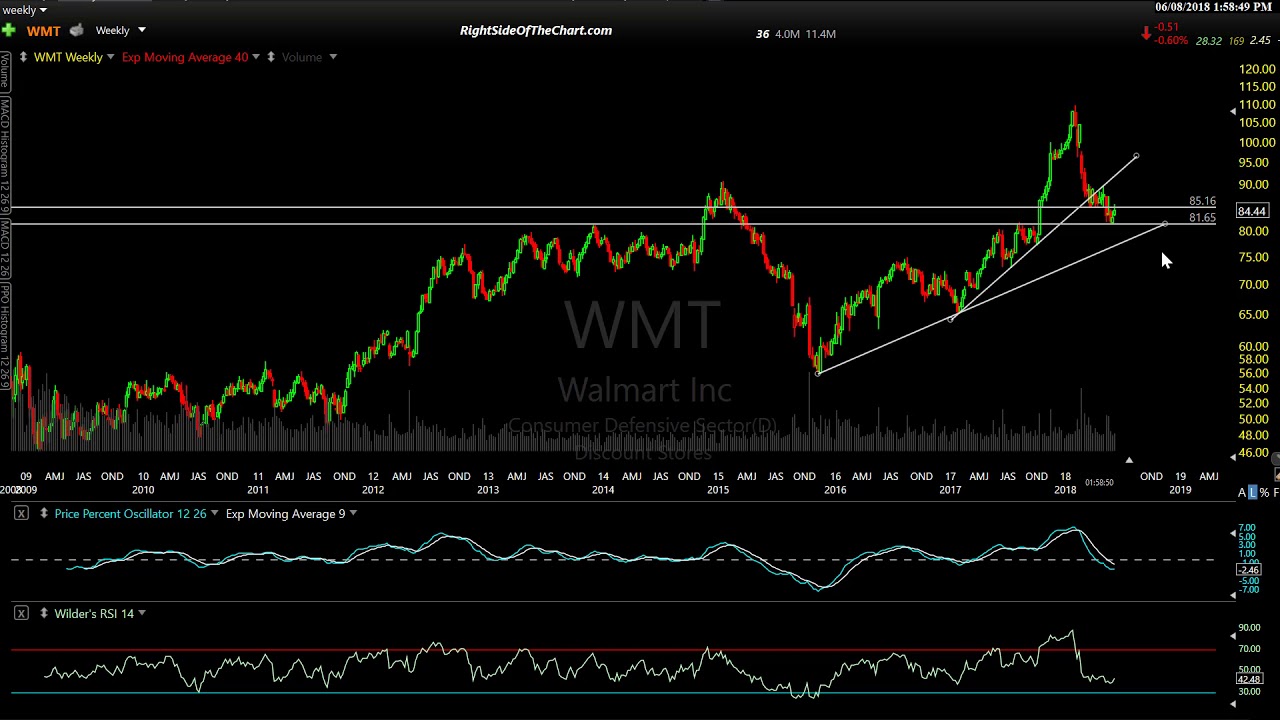The height and width of the screenshot is (720, 1280).
Task: Click triangle marker on the time axis
Action: (x=1129, y=460)
